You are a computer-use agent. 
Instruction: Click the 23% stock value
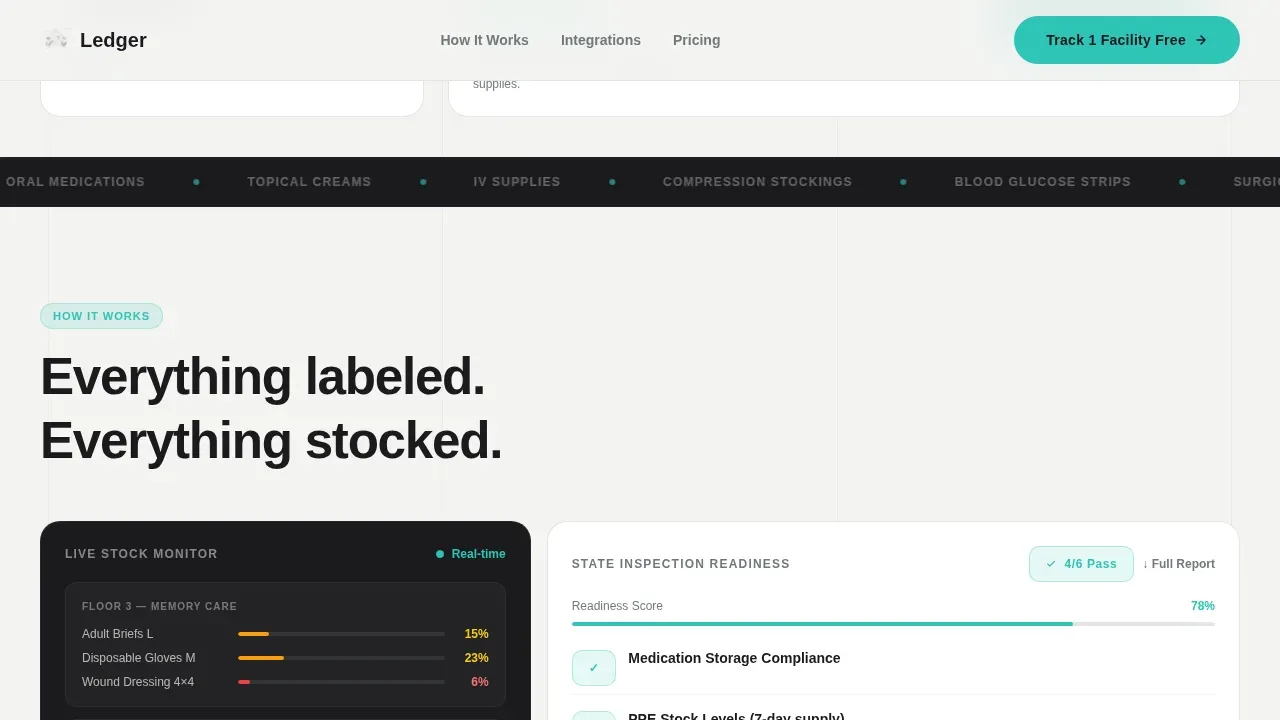(476, 658)
